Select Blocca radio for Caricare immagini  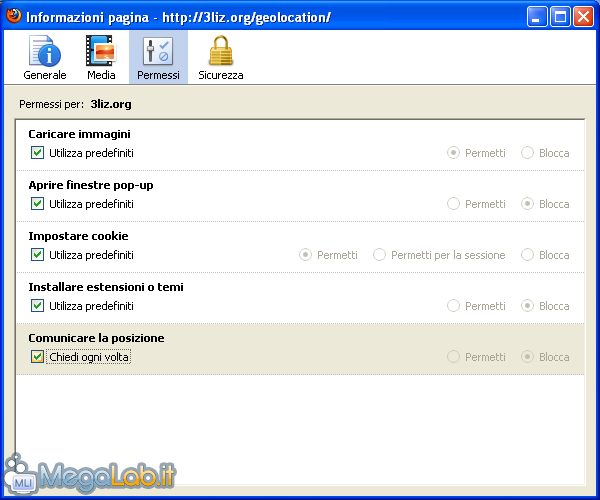click(x=527, y=153)
